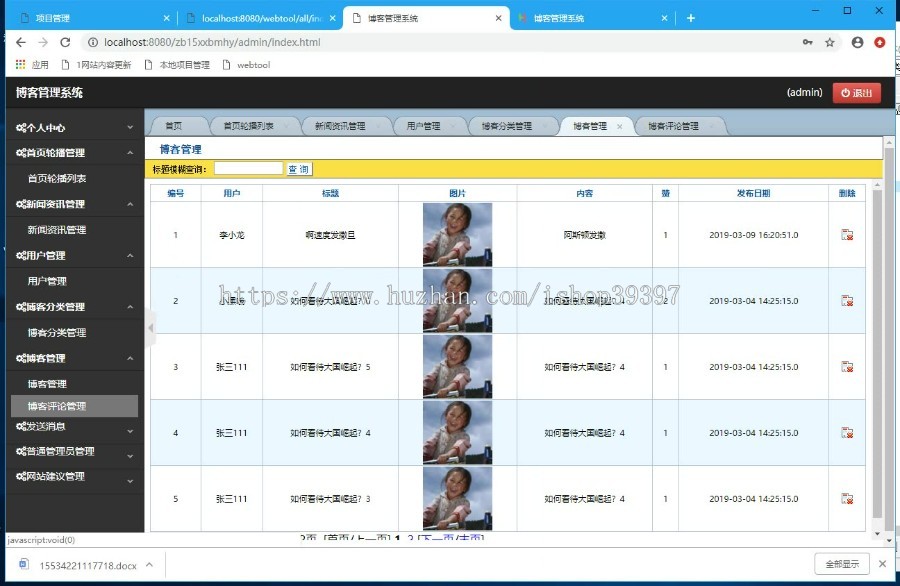Collapse 博客分类管理 section header
Viewport: 900px width, 586px height.
(75, 306)
